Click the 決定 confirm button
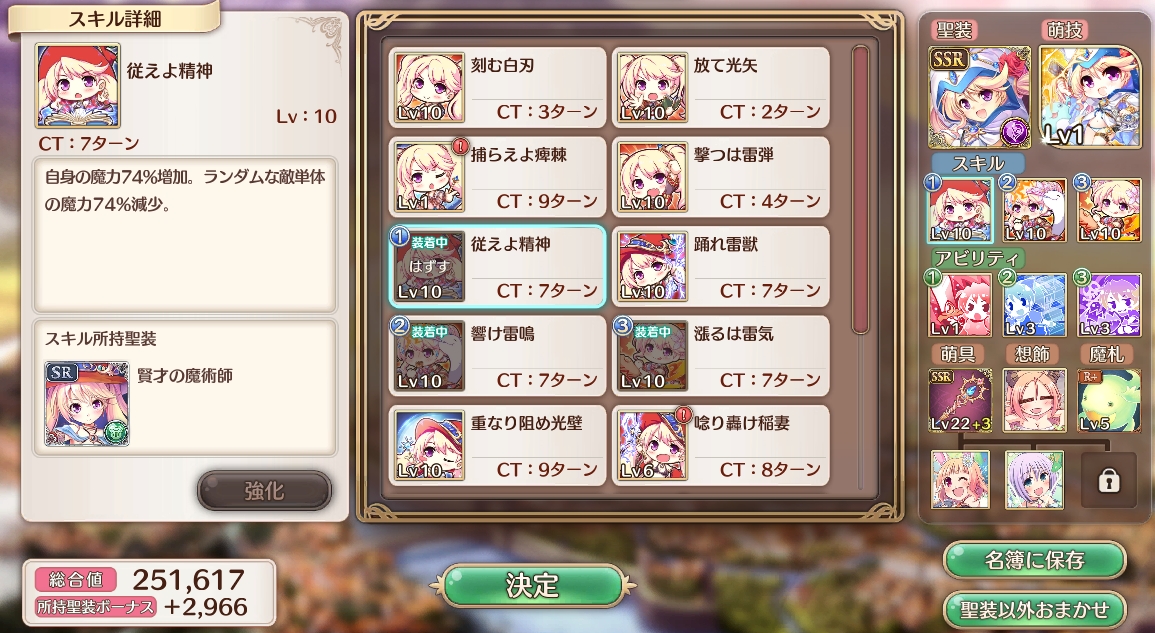This screenshot has height=633, width=1155. point(532,585)
